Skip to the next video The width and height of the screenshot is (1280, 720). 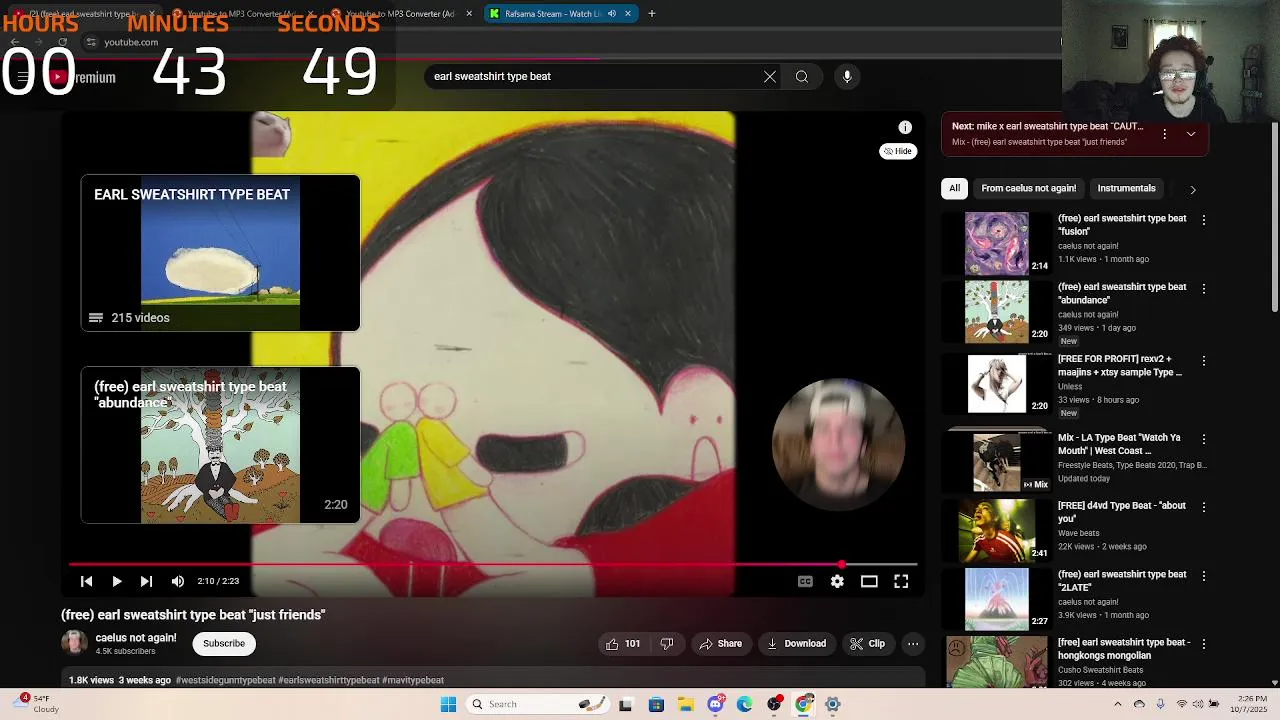(x=147, y=581)
